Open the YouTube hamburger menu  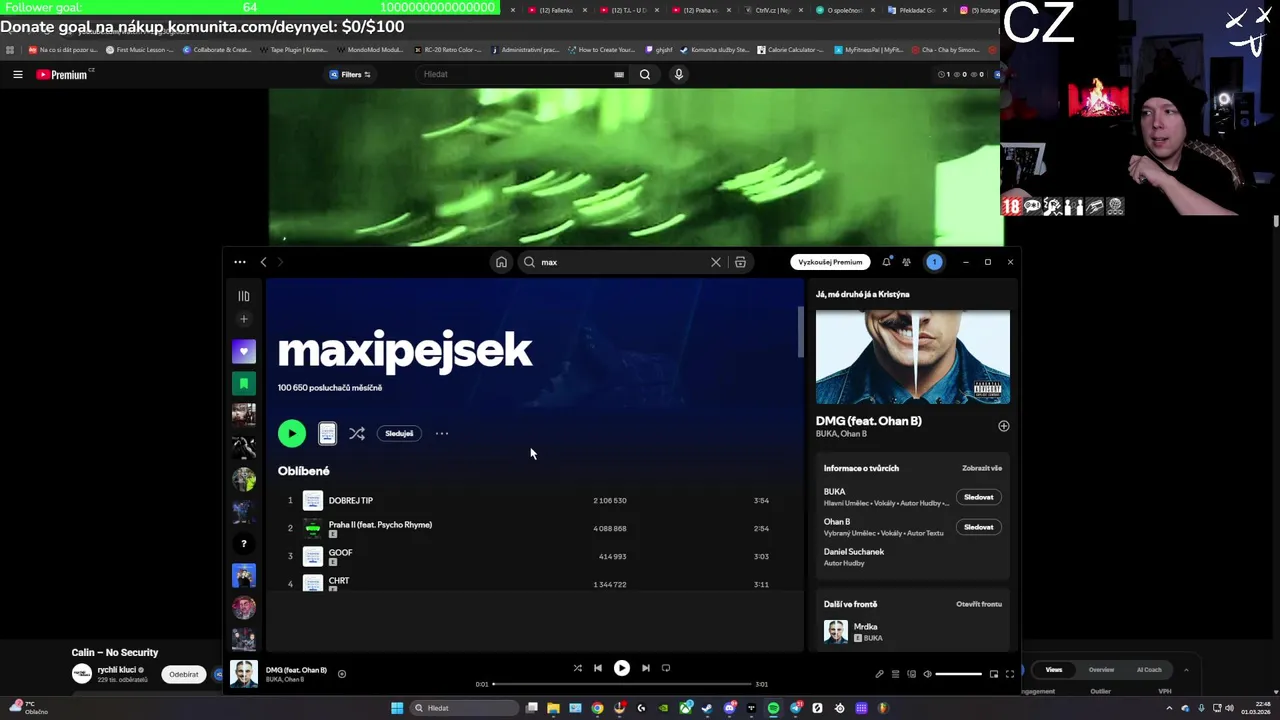pos(17,74)
